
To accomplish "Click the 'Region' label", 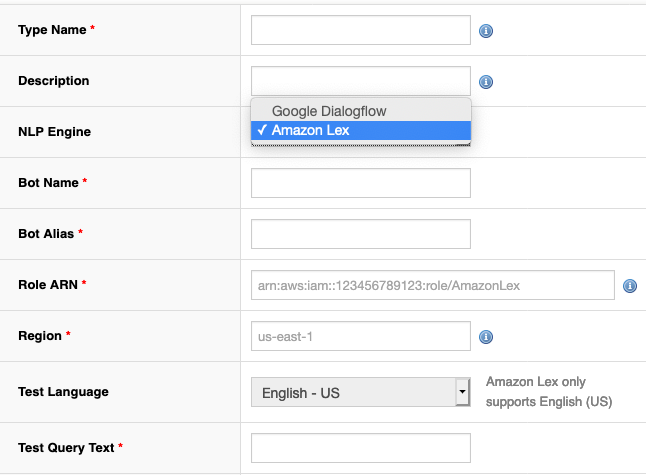I will 40,336.
